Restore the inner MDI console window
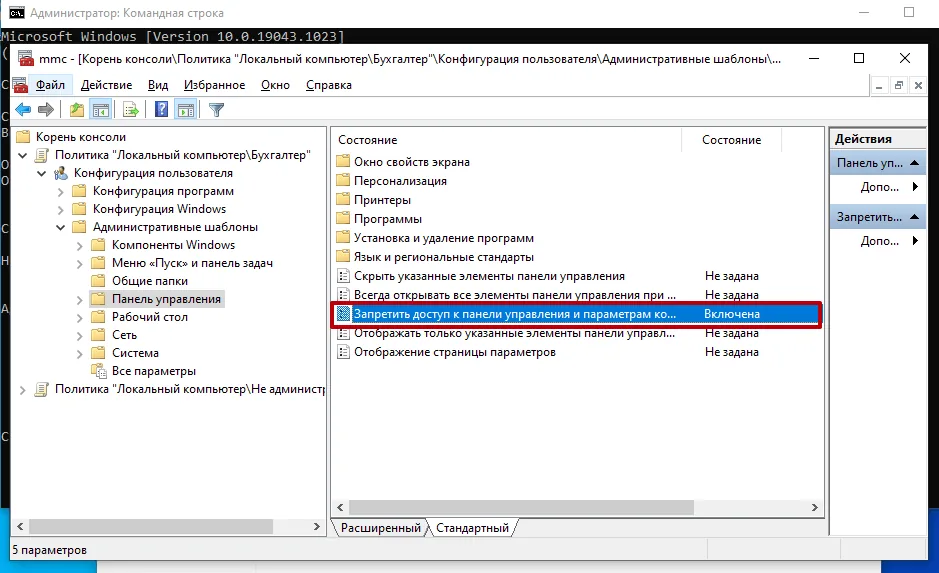Viewport: 939px width, 573px height. [x=899, y=86]
